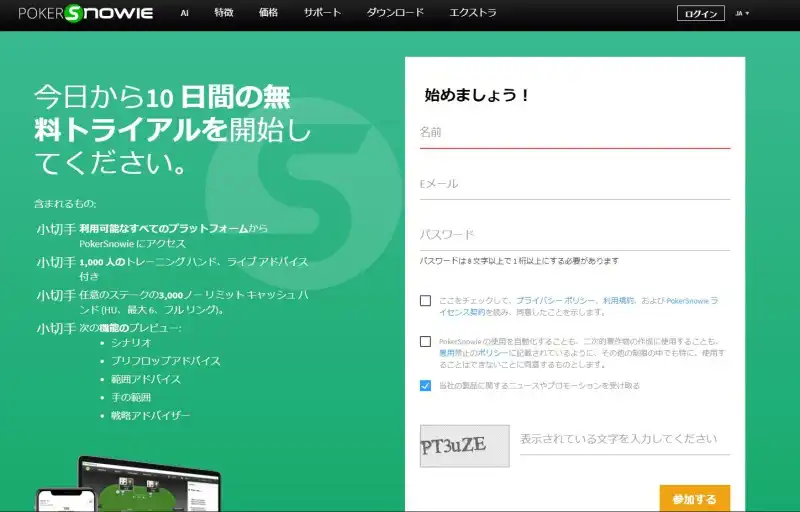
Task: Click the smartphone preview image
Action: coord(58,500)
